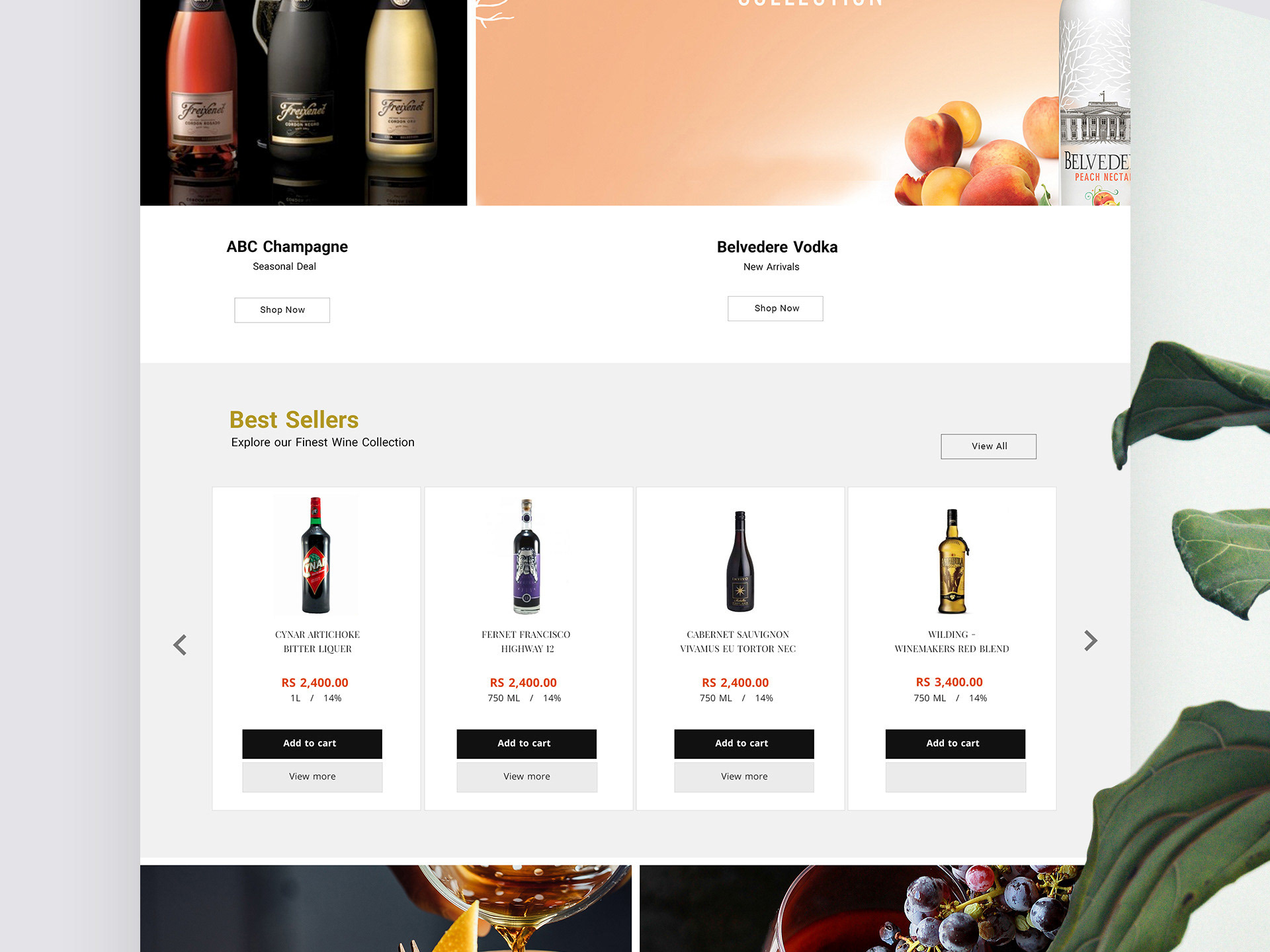Screen dimensions: 1270x952
Task: Select the Cabernet Sauvignon bottle image
Action: 740,561
